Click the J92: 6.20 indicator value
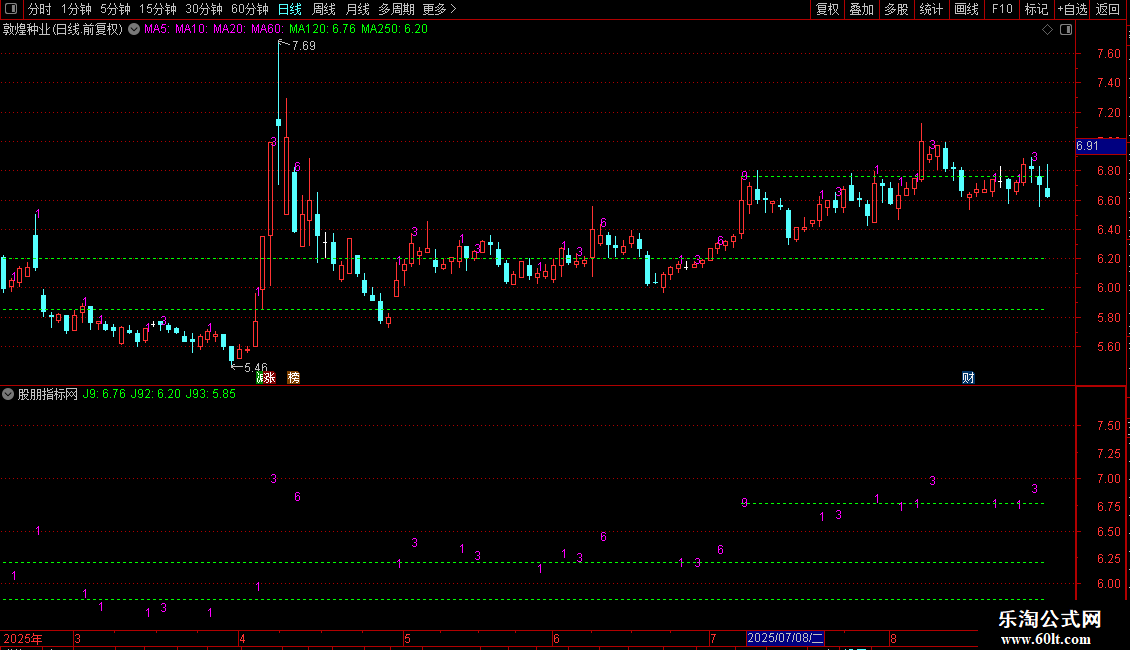 (156, 394)
